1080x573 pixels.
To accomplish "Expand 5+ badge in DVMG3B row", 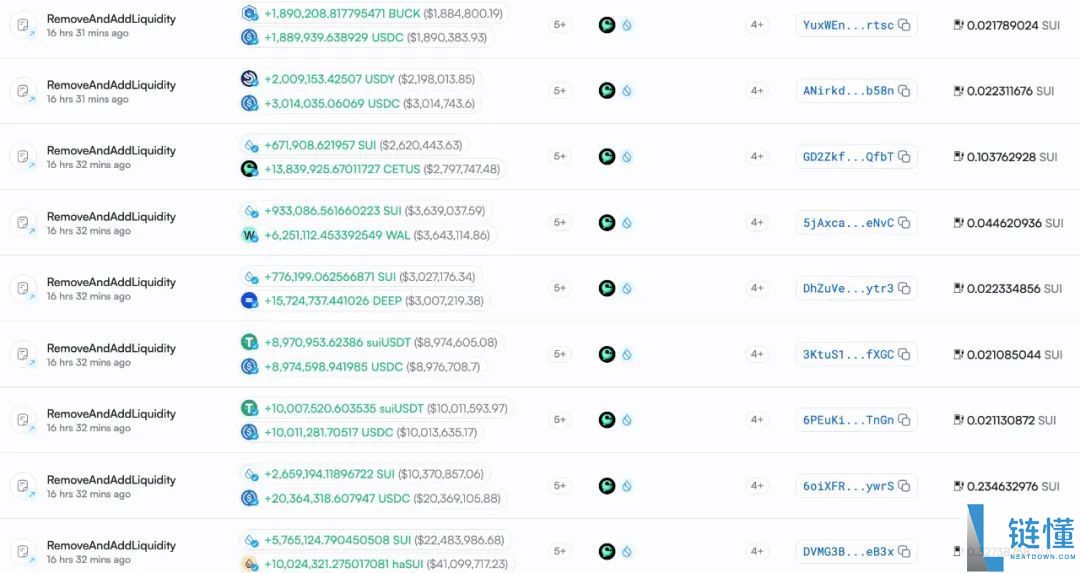I will [x=560, y=551].
